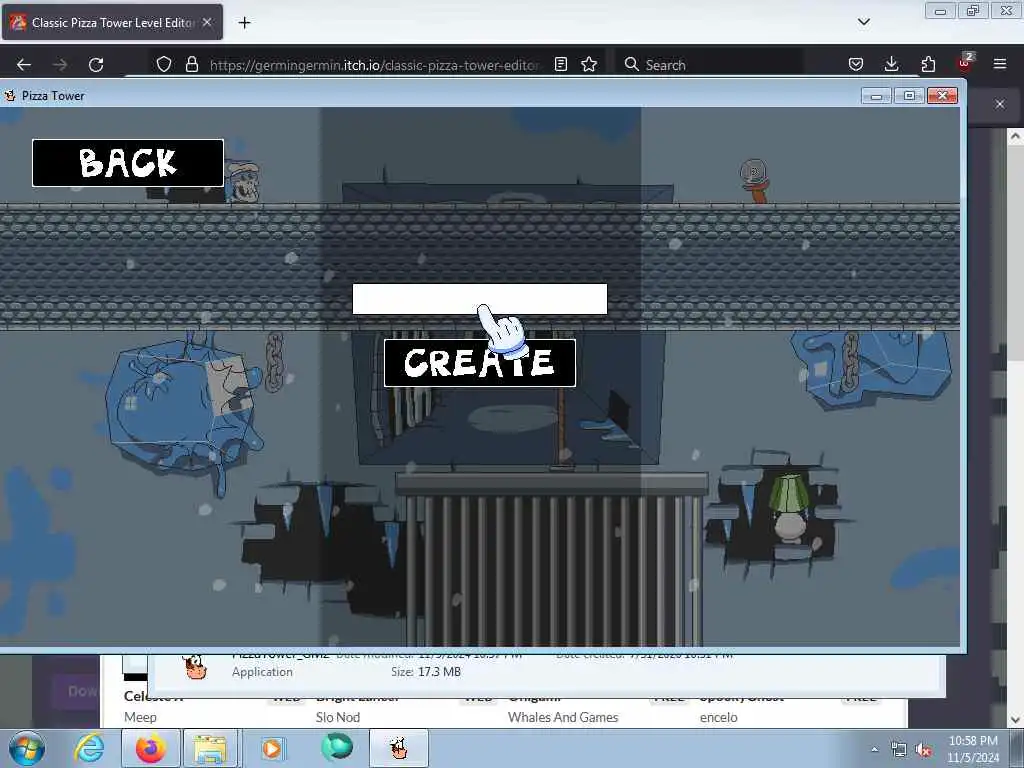Viewport: 1024px width, 768px height.
Task: Maximize the Pizza Tower game window
Action: coord(909,96)
